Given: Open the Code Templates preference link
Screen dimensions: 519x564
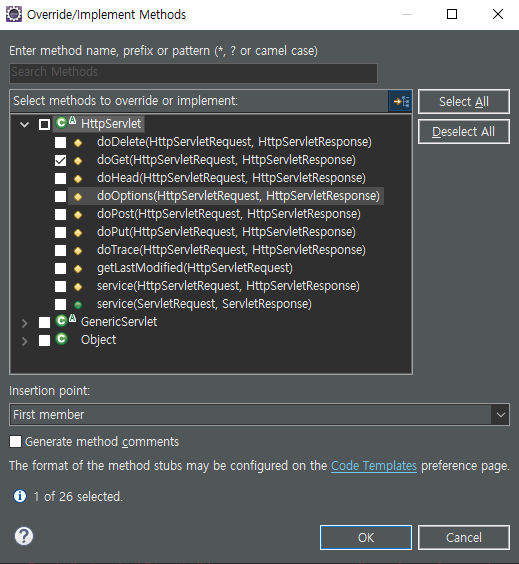Looking at the screenshot, I should pos(374,465).
